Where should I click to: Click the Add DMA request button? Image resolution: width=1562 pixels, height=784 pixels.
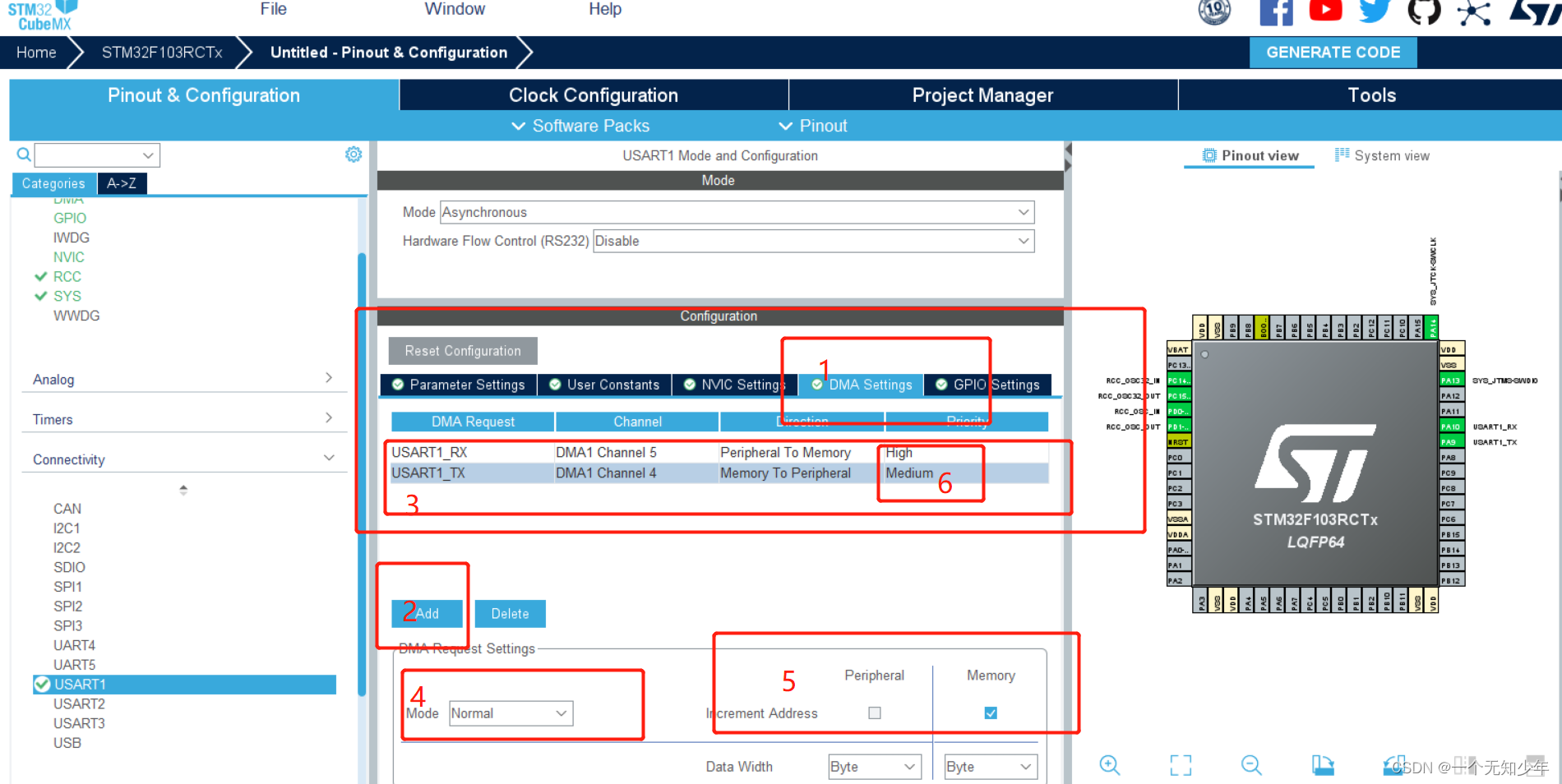[427, 614]
